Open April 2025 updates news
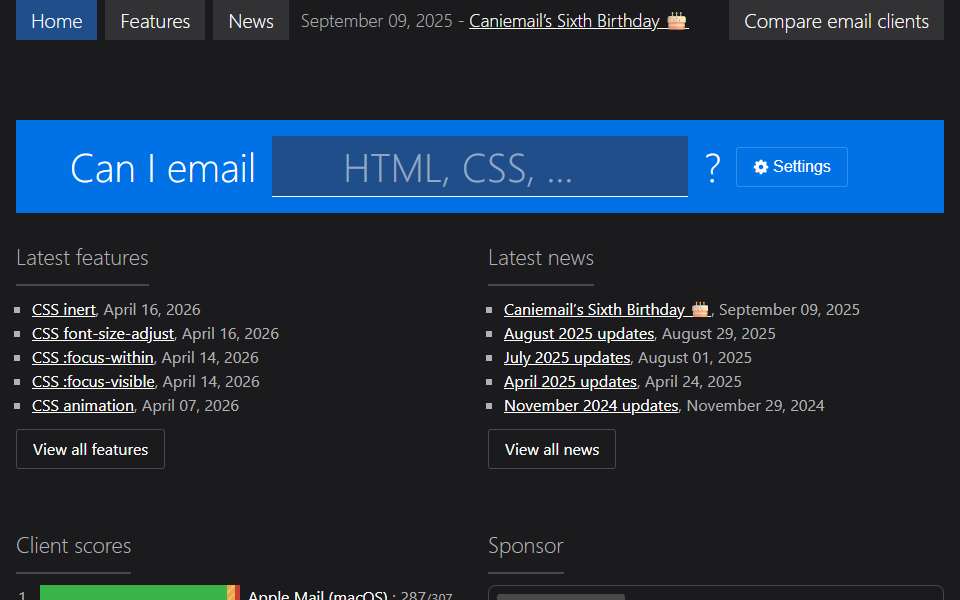The width and height of the screenshot is (960, 600). 571,381
